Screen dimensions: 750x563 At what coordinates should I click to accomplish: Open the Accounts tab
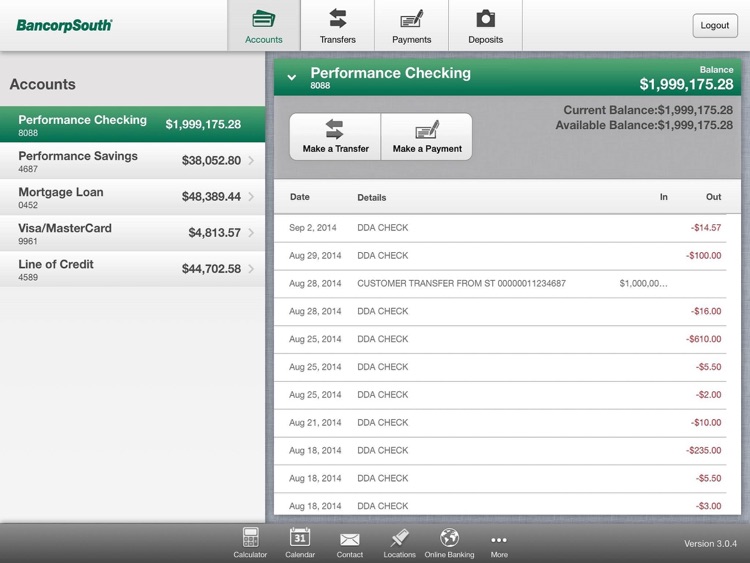[x=264, y=26]
